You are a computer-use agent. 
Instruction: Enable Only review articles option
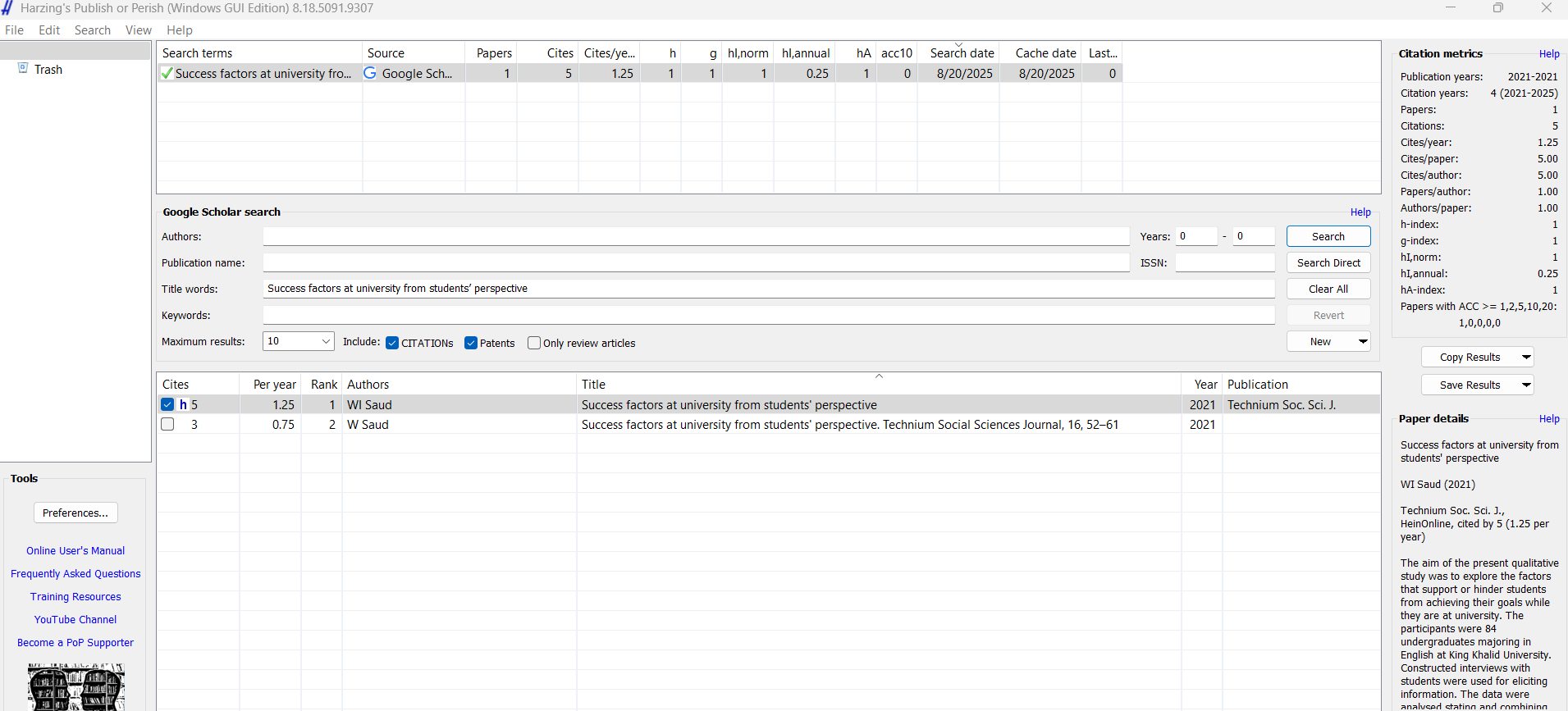point(534,343)
